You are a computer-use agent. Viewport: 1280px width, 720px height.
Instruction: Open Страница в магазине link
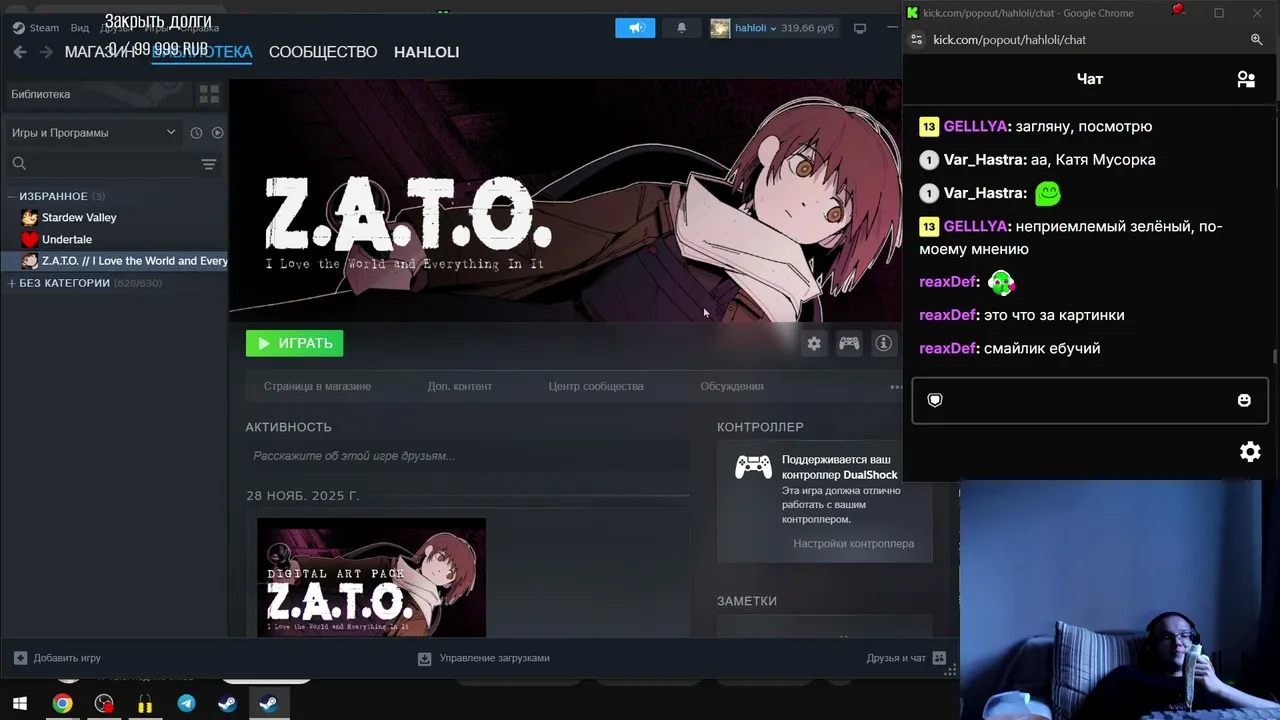click(317, 386)
